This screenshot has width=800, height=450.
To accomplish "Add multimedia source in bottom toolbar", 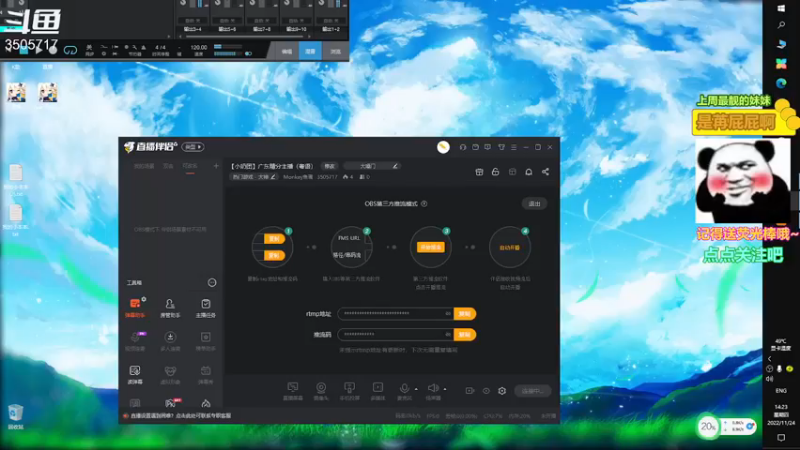I will (378, 391).
